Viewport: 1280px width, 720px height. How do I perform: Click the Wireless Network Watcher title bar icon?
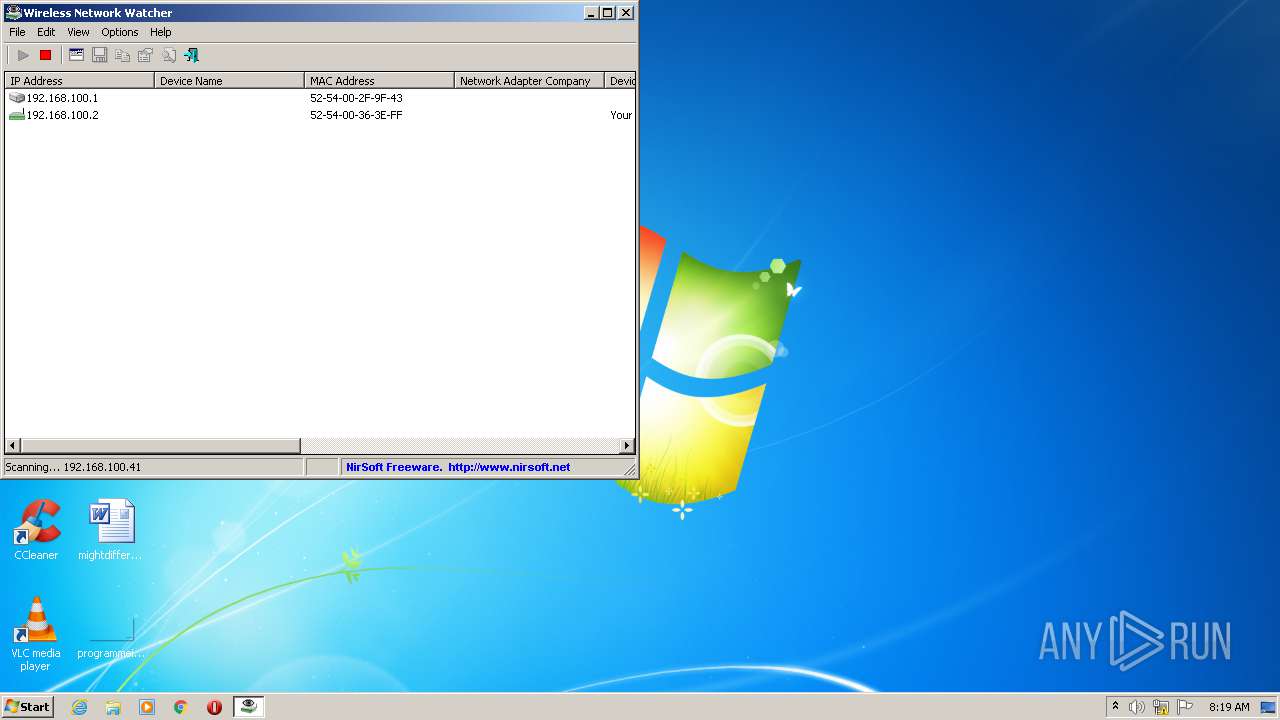click(x=13, y=13)
